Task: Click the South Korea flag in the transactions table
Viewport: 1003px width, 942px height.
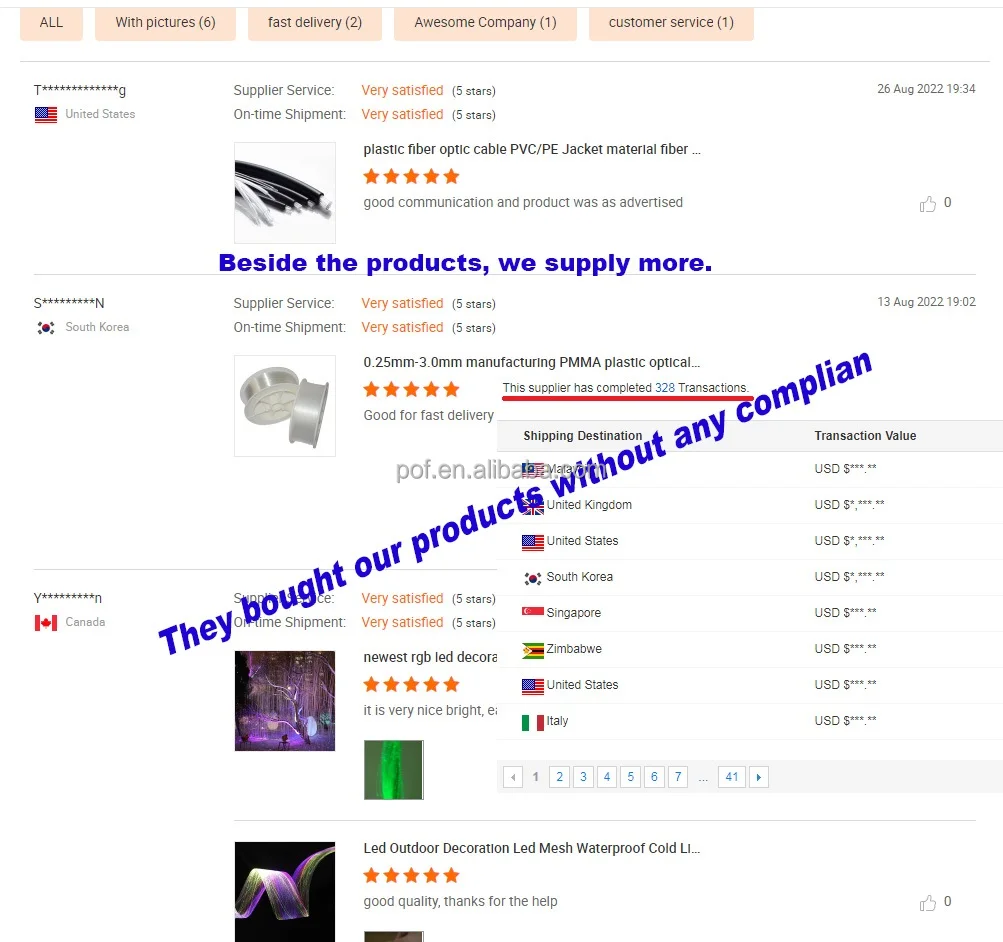Action: click(x=533, y=578)
